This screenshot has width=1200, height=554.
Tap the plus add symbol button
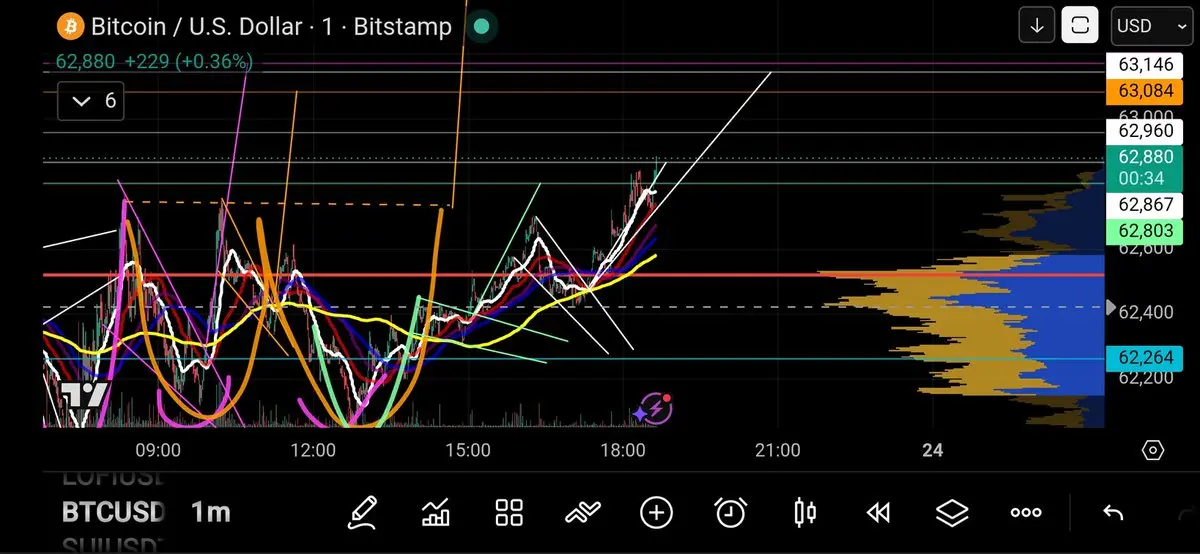tap(656, 513)
